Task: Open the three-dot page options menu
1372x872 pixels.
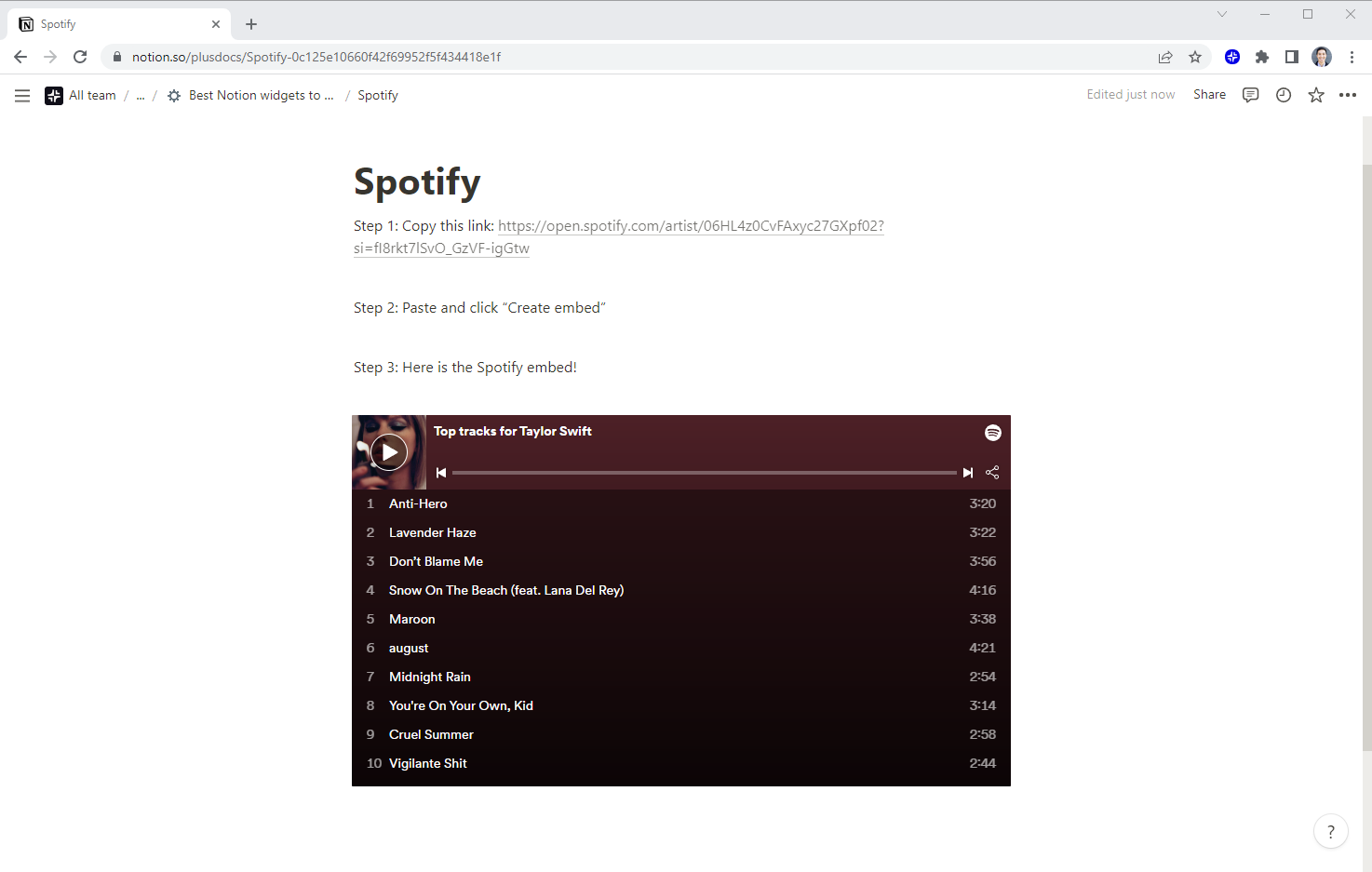Action: click(x=1348, y=95)
